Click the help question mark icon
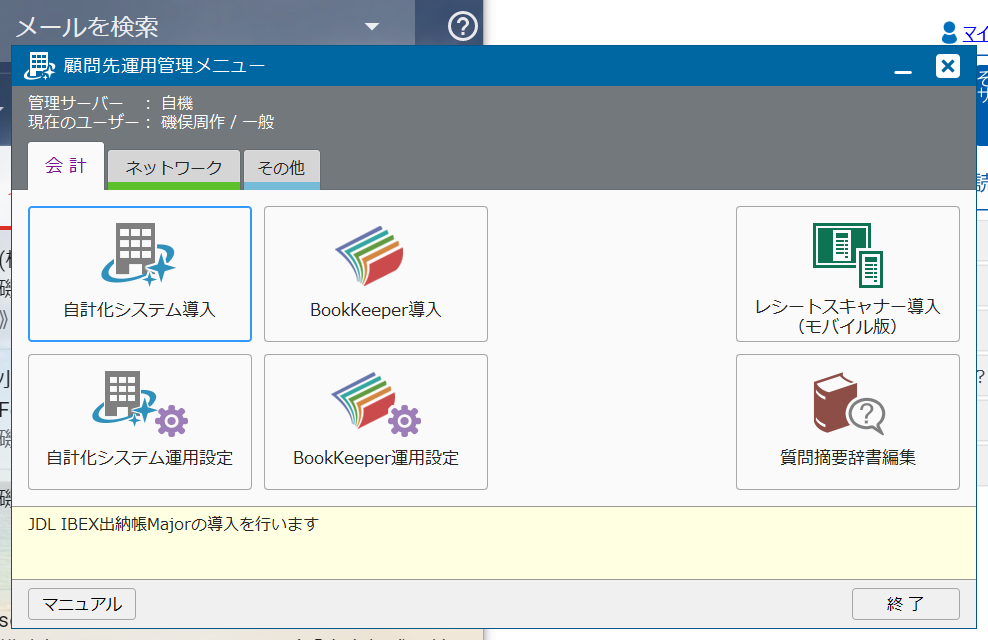This screenshot has height=640, width=988. [463, 26]
